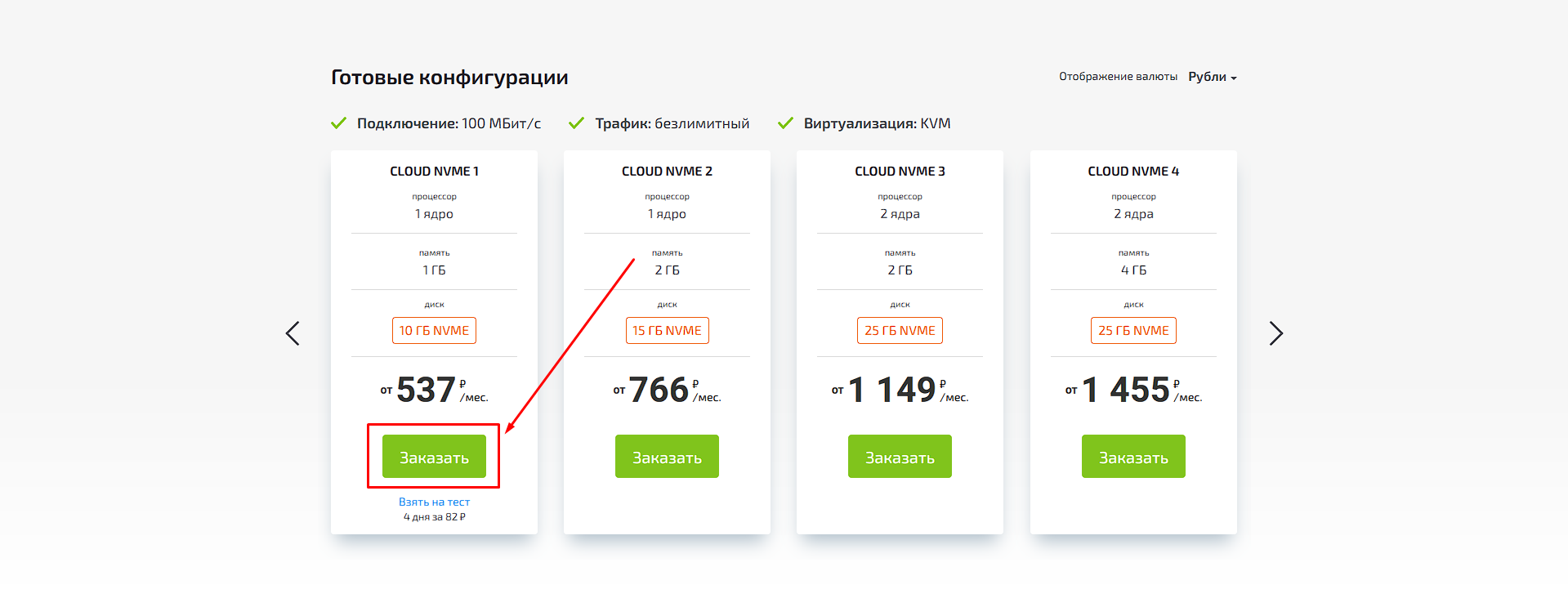Viewport: 1568px width, 616px height.
Task: Click the Отображение валюты label
Action: pos(1118,77)
